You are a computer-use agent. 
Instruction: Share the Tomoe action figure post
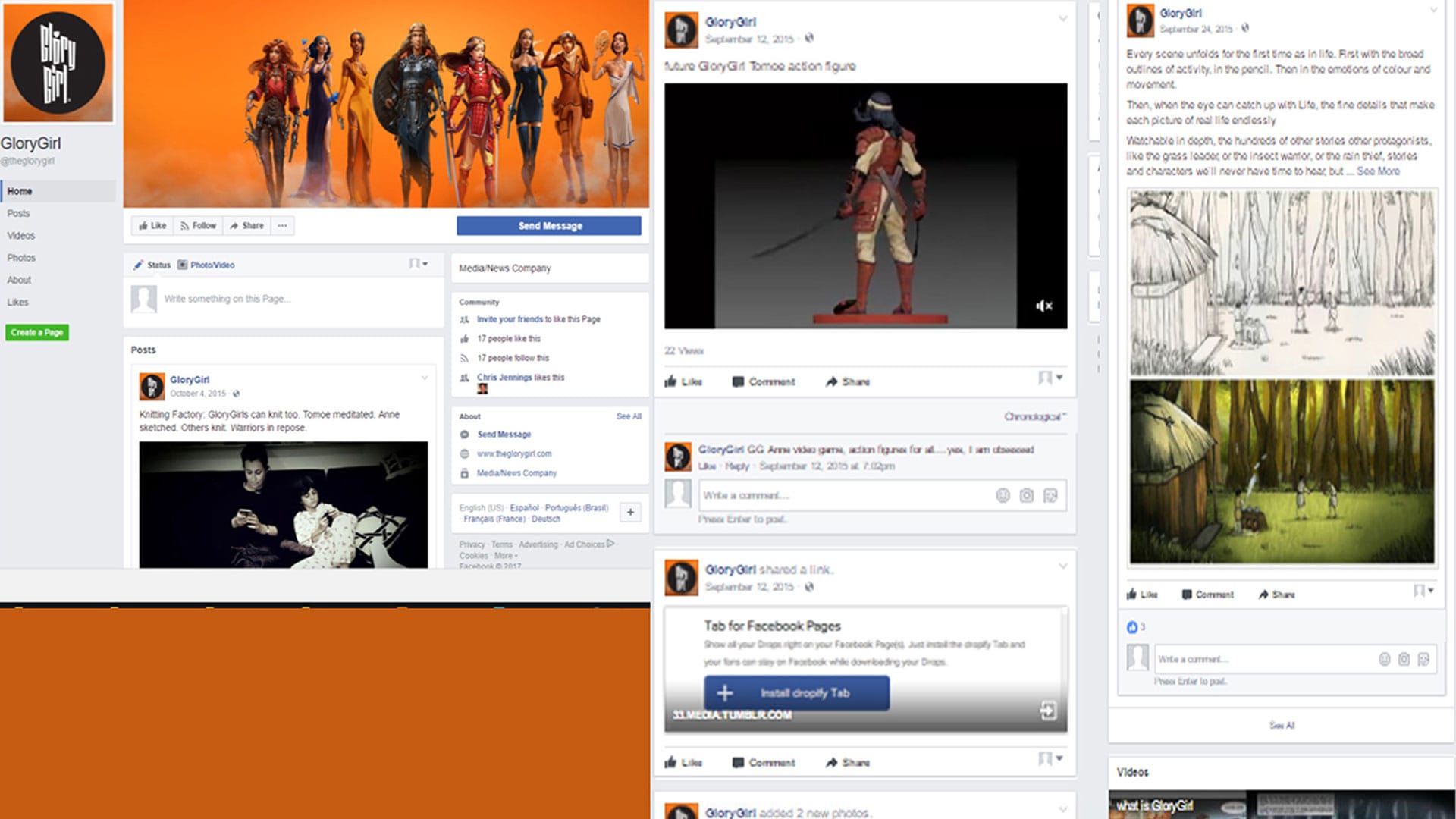tap(848, 381)
